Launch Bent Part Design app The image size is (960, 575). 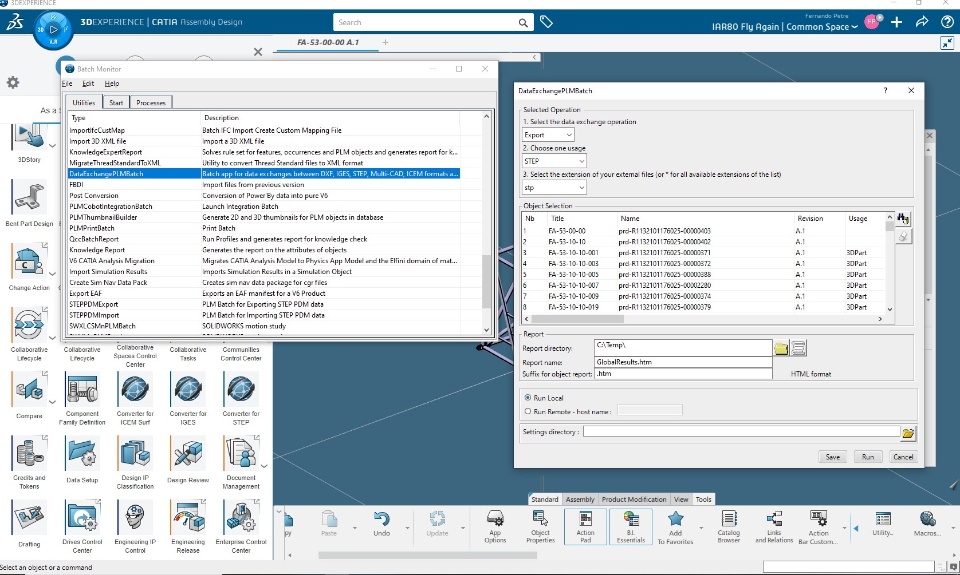tap(29, 197)
